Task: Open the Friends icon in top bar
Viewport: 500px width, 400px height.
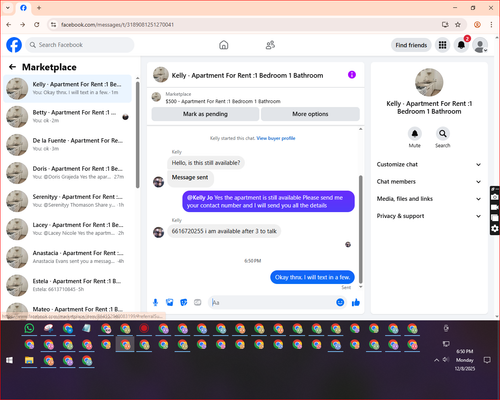Action: (270, 45)
